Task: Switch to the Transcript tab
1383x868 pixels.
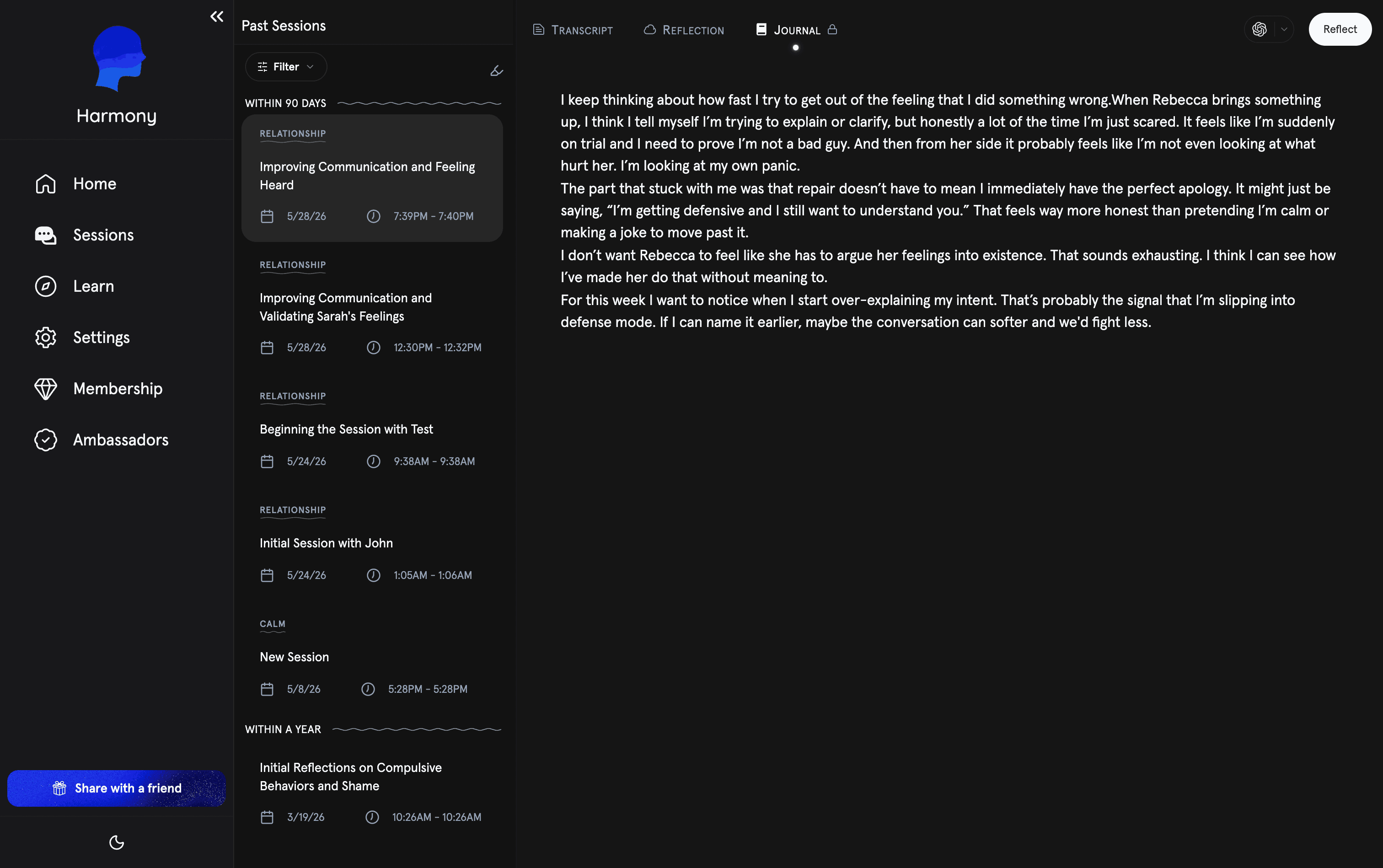Action: [x=573, y=30]
